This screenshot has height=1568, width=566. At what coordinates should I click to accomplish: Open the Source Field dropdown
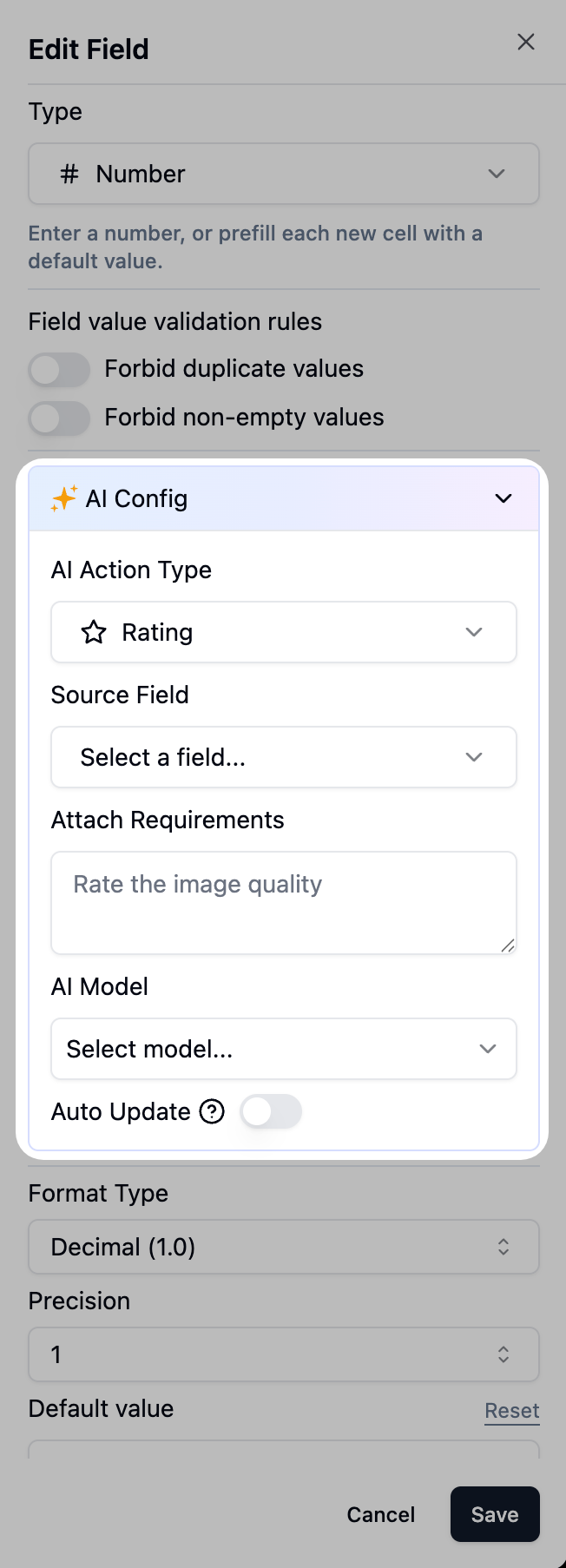pyautogui.click(x=284, y=757)
